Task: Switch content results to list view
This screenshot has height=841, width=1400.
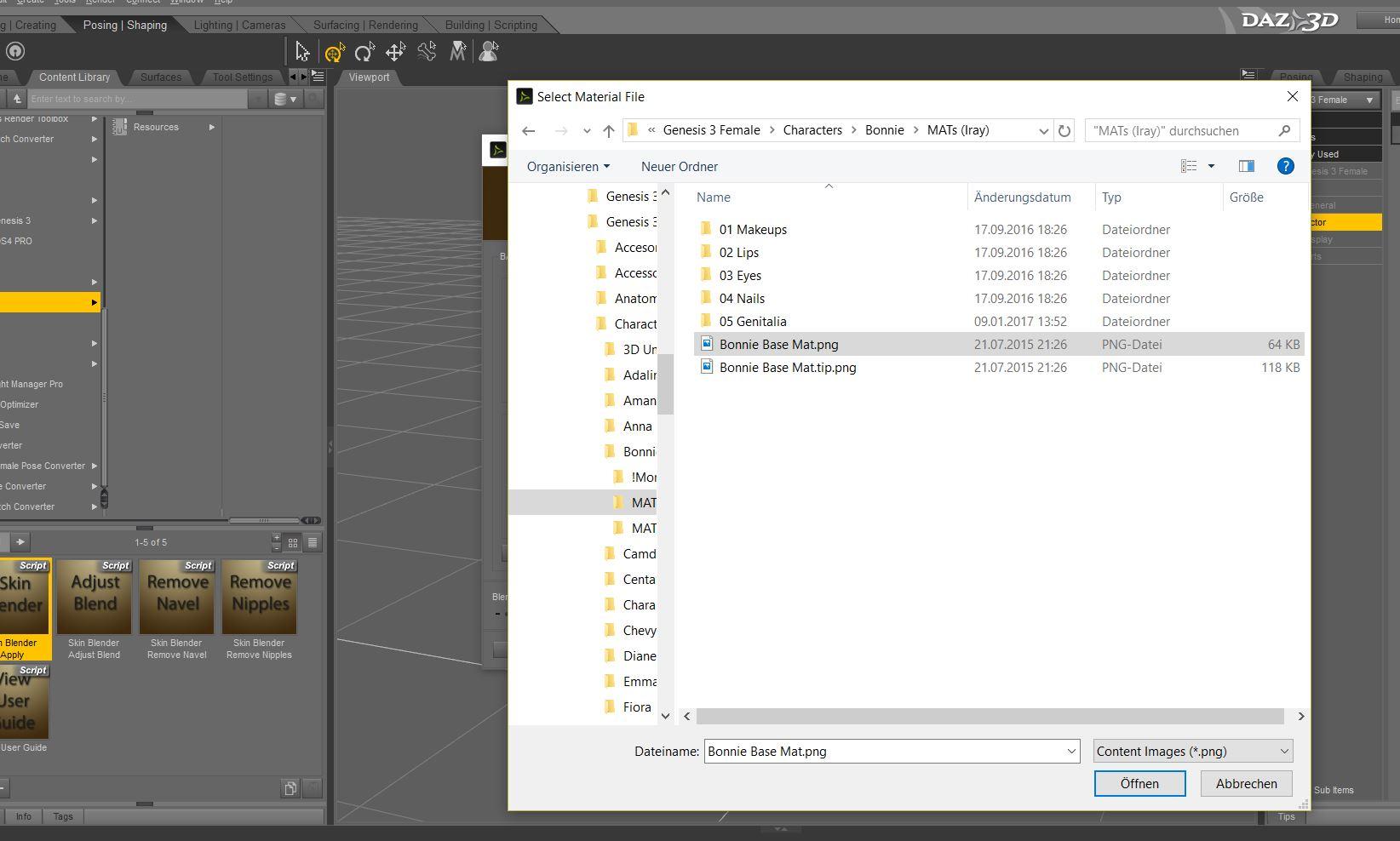Action: tap(313, 542)
